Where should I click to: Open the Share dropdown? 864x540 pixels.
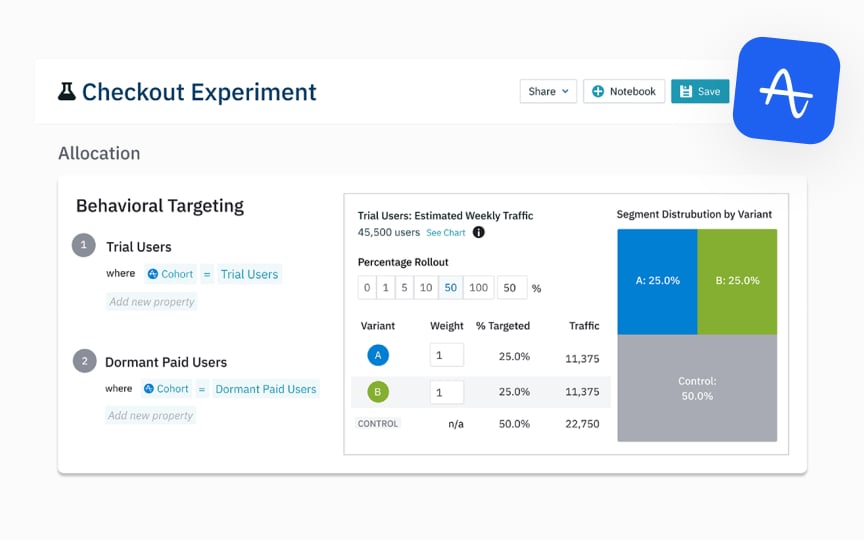548,91
